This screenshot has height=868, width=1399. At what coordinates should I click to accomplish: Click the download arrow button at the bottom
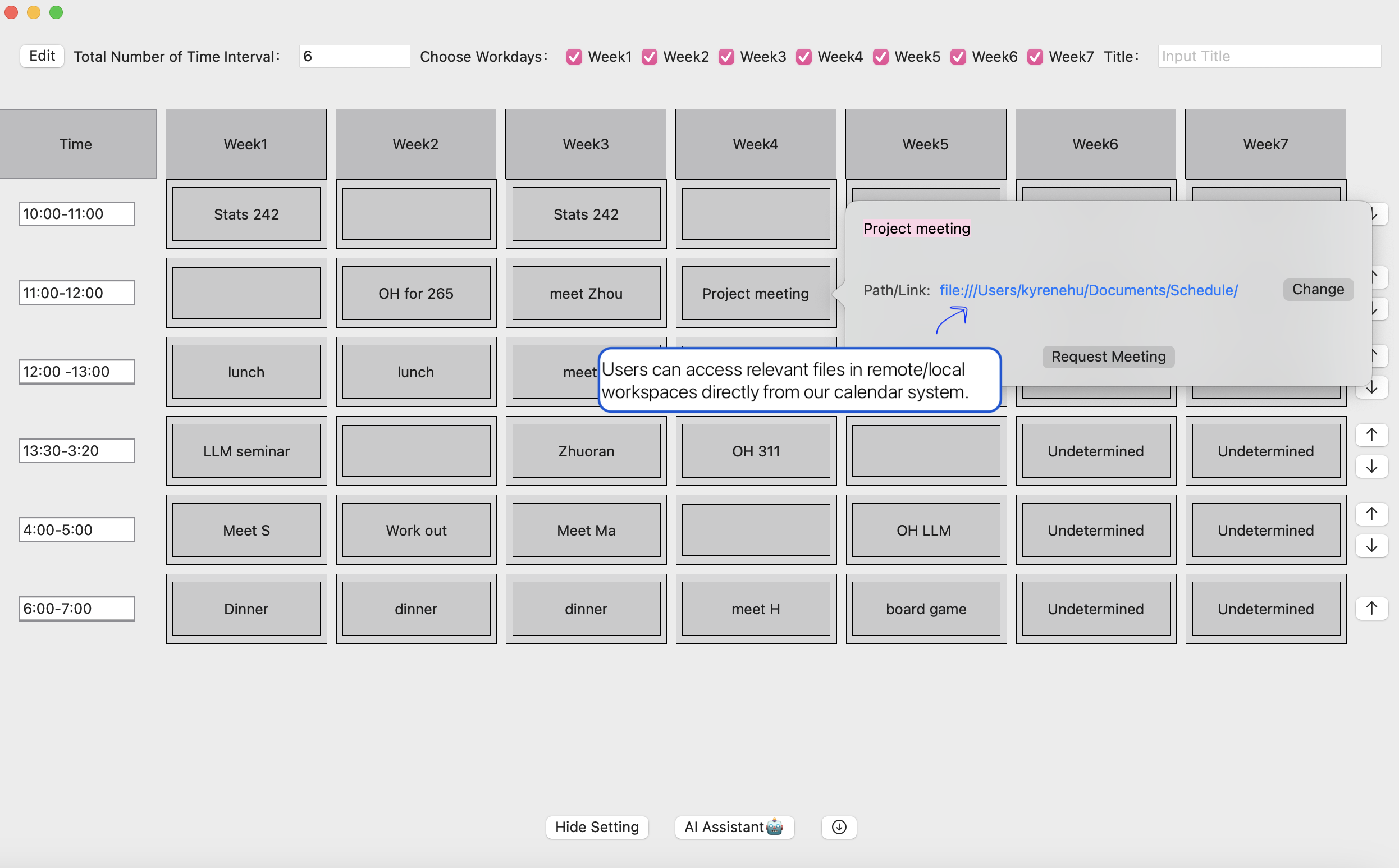[x=838, y=826]
